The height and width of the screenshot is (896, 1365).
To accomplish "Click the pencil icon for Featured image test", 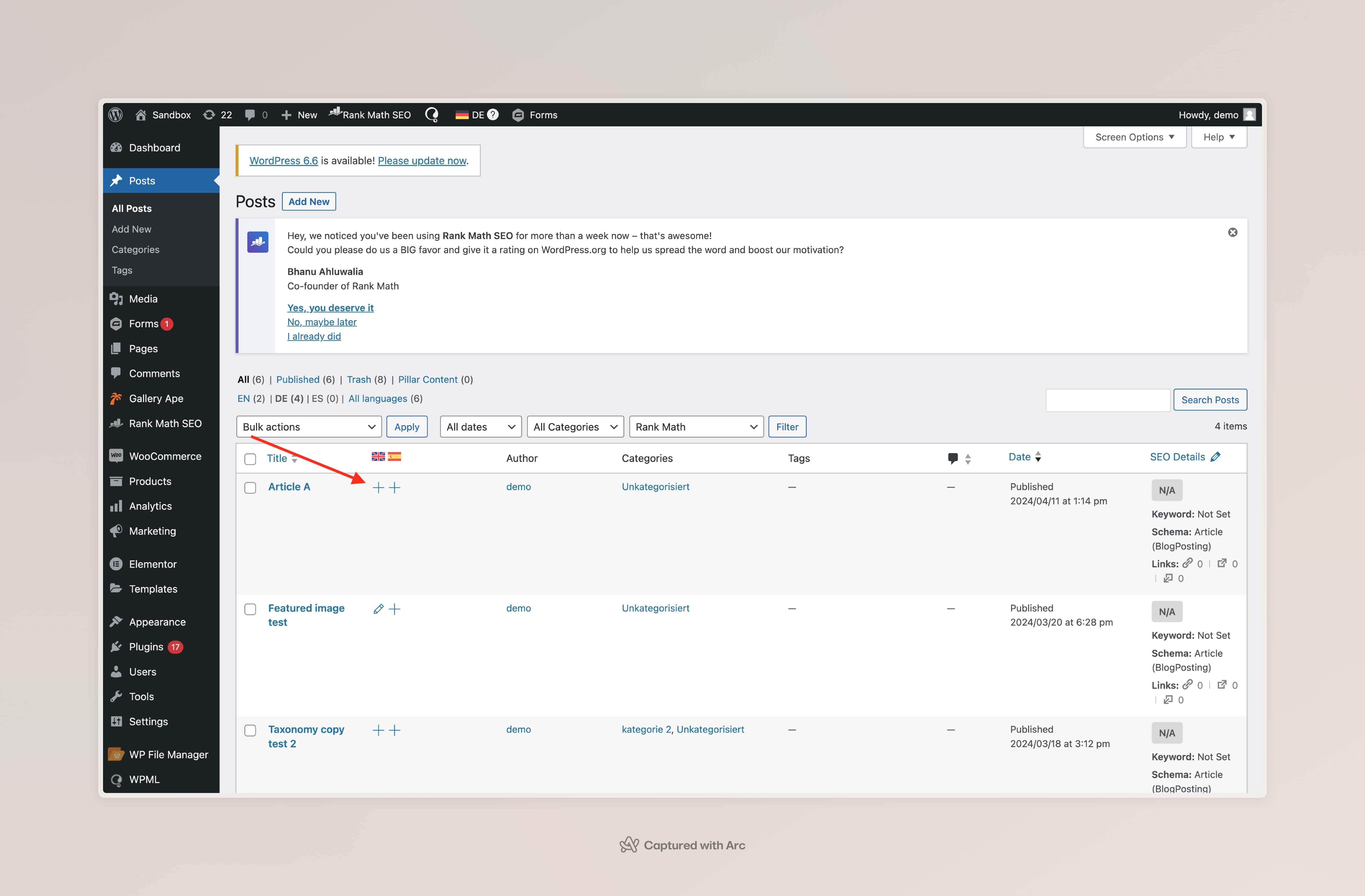I will (378, 609).
